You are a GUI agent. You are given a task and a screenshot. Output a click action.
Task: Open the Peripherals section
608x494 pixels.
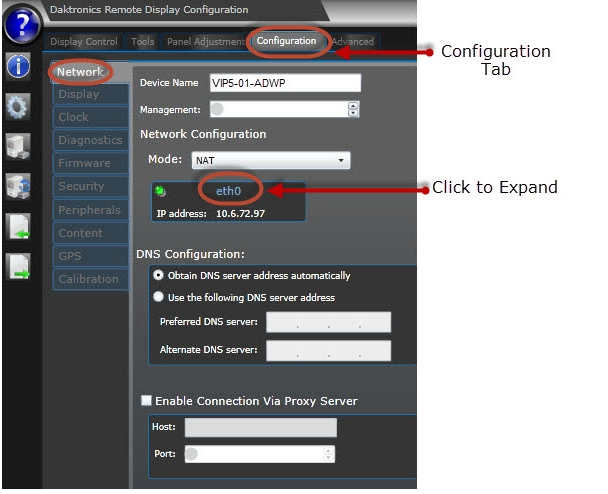[x=91, y=210]
